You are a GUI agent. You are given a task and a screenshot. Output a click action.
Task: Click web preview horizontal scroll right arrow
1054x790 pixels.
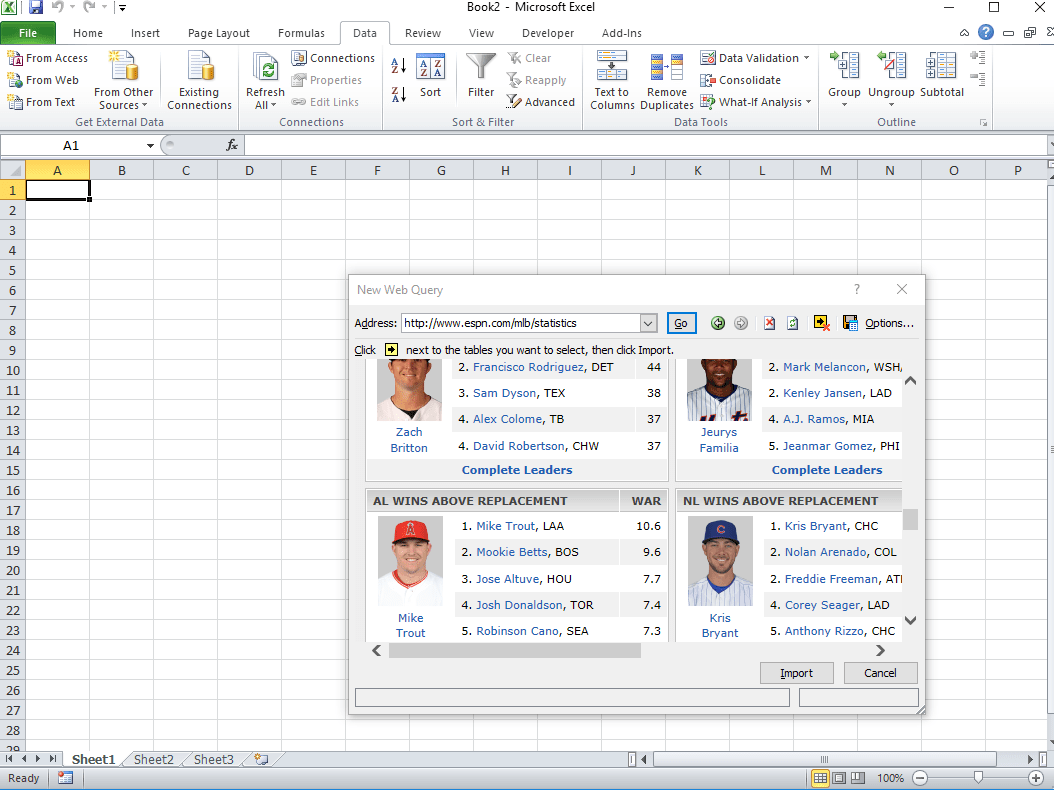pos(880,651)
